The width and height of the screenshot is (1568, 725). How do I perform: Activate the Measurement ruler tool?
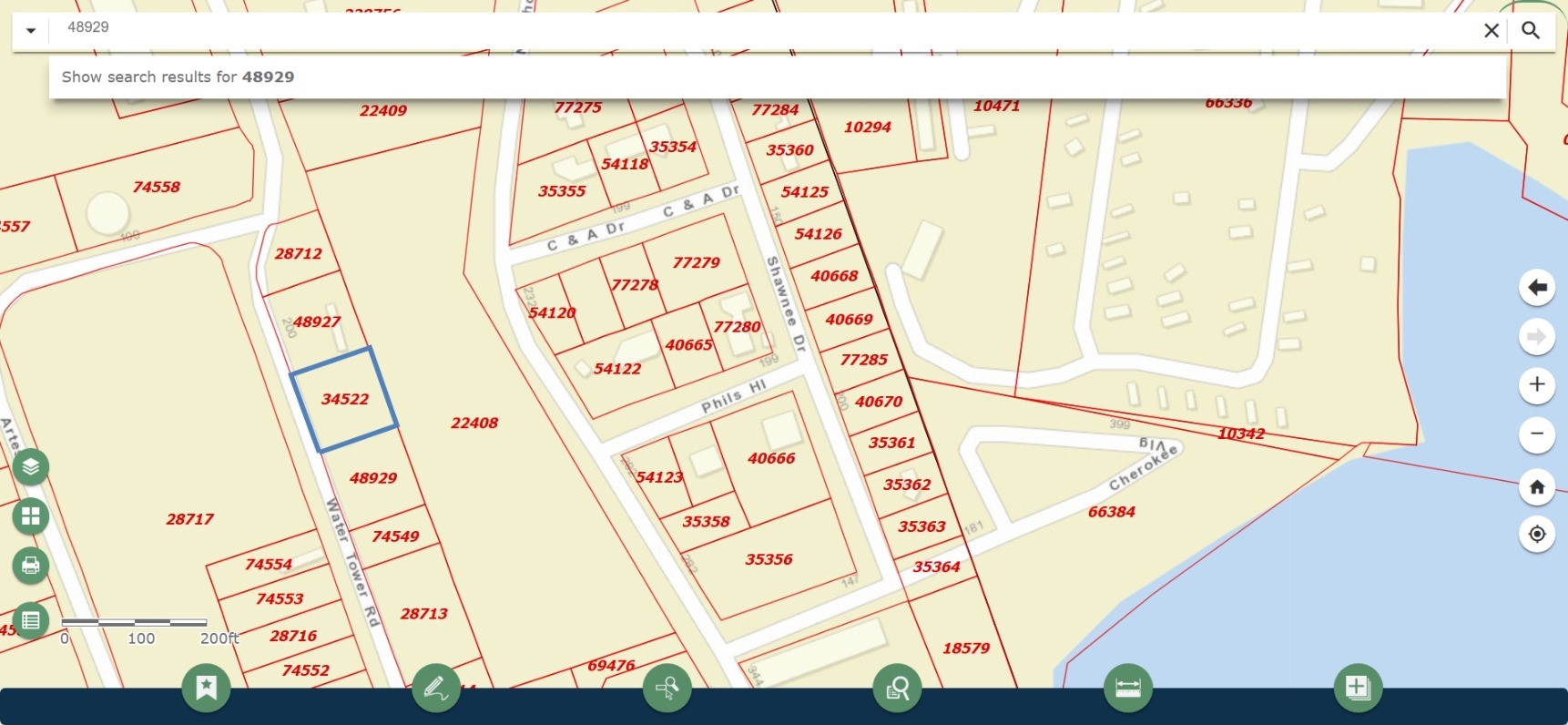click(x=1127, y=688)
